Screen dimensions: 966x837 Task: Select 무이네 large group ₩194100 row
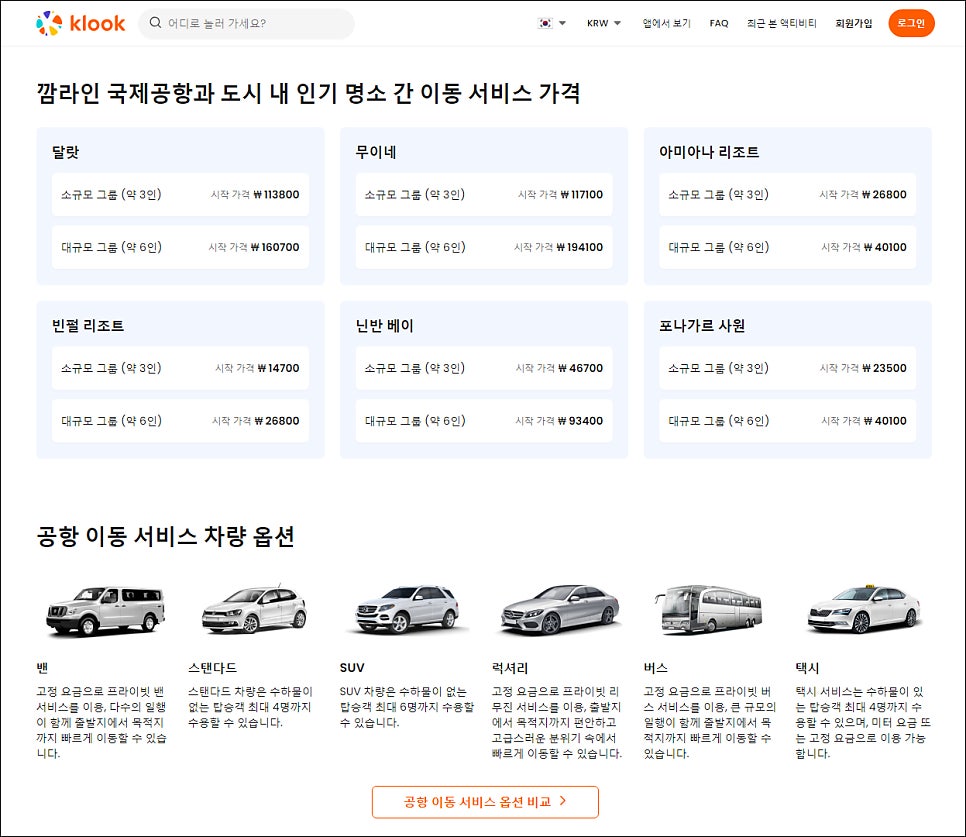pyautogui.click(x=484, y=247)
